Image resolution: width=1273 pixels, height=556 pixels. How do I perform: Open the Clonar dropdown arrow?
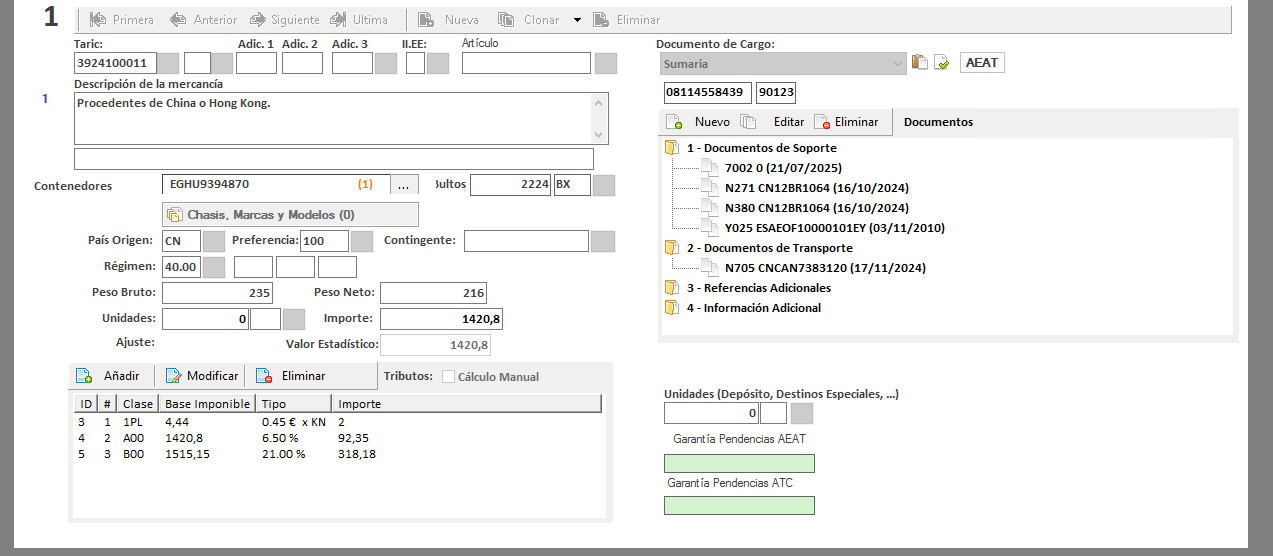[x=577, y=20]
